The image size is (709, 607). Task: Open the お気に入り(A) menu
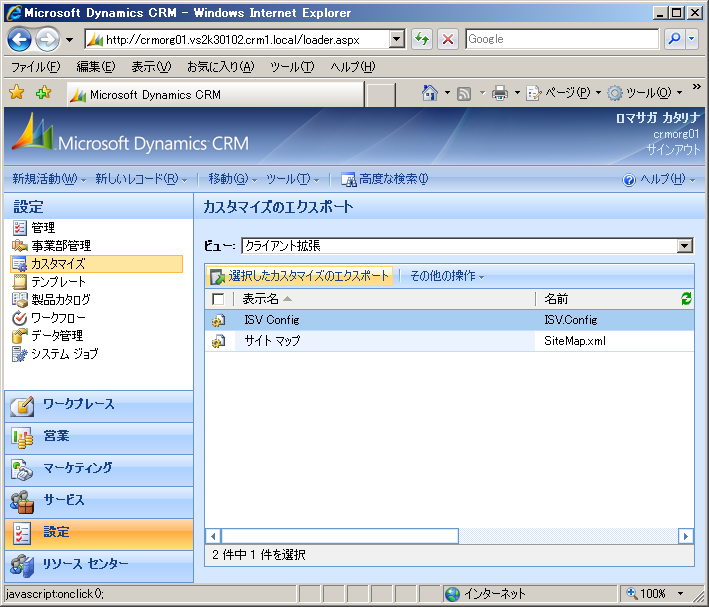point(221,67)
